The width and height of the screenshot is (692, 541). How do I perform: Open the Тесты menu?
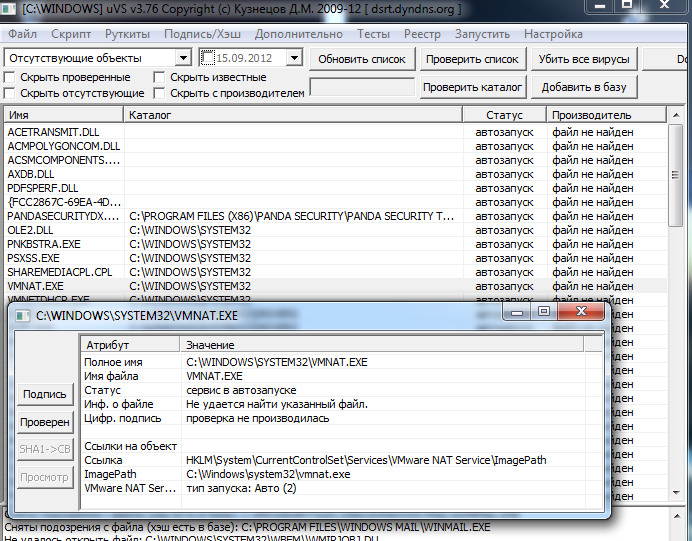tap(373, 34)
